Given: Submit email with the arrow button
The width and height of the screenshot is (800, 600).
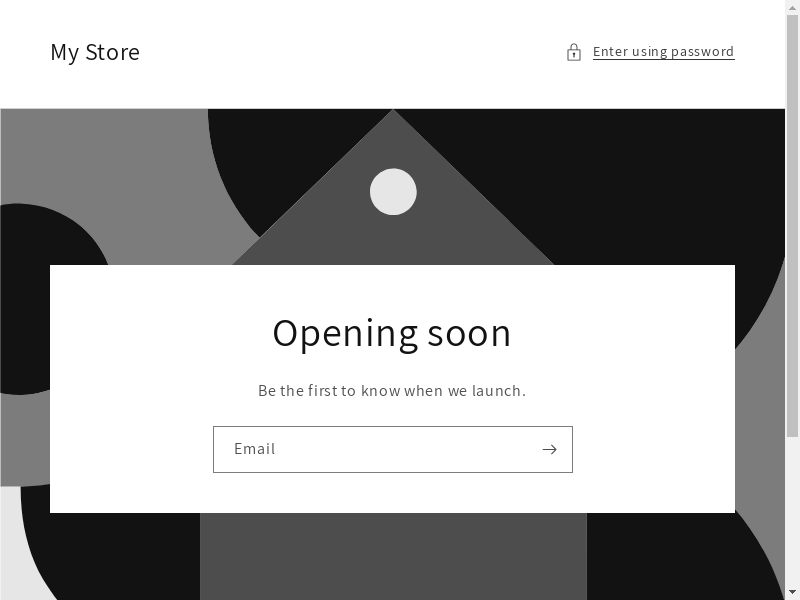Looking at the screenshot, I should [x=549, y=449].
